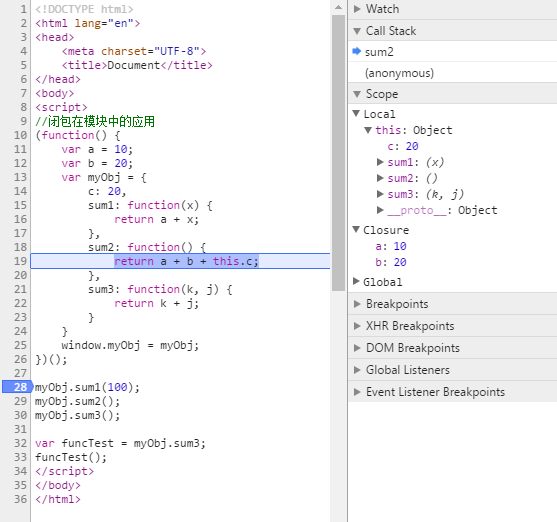Expand the Watch section
The height and width of the screenshot is (522, 557).
click(357, 9)
